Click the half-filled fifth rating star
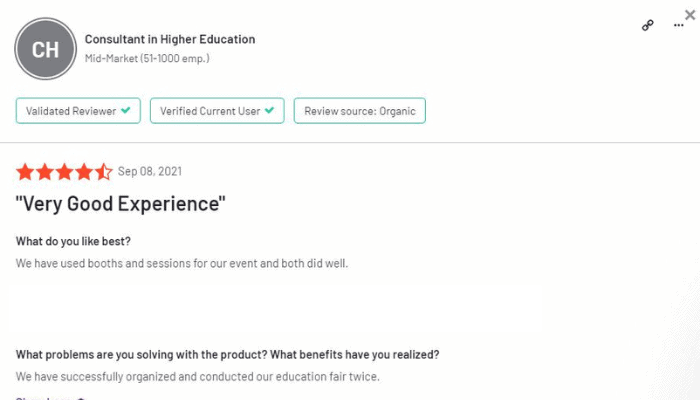Viewport: 700px width, 400px height. pos(104,172)
